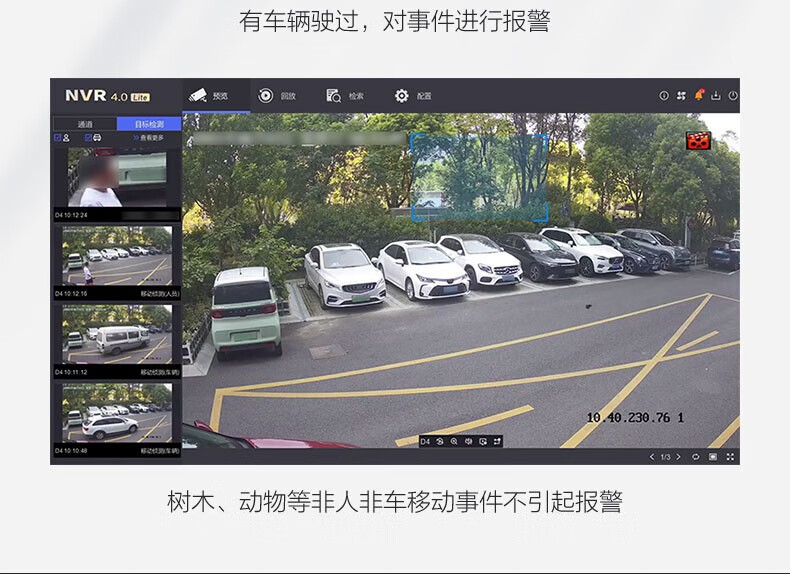
Task: Click the 1/3 page indicator
Action: [x=666, y=457]
